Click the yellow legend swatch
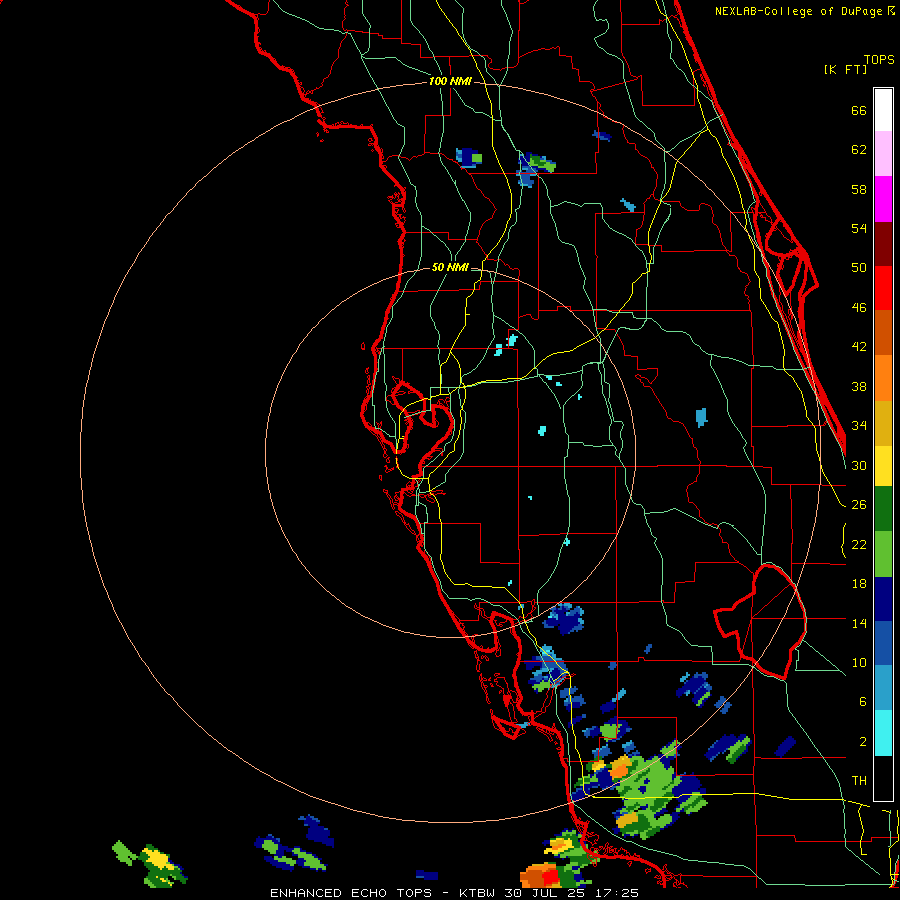The image size is (900, 900). pyautogui.click(x=883, y=466)
